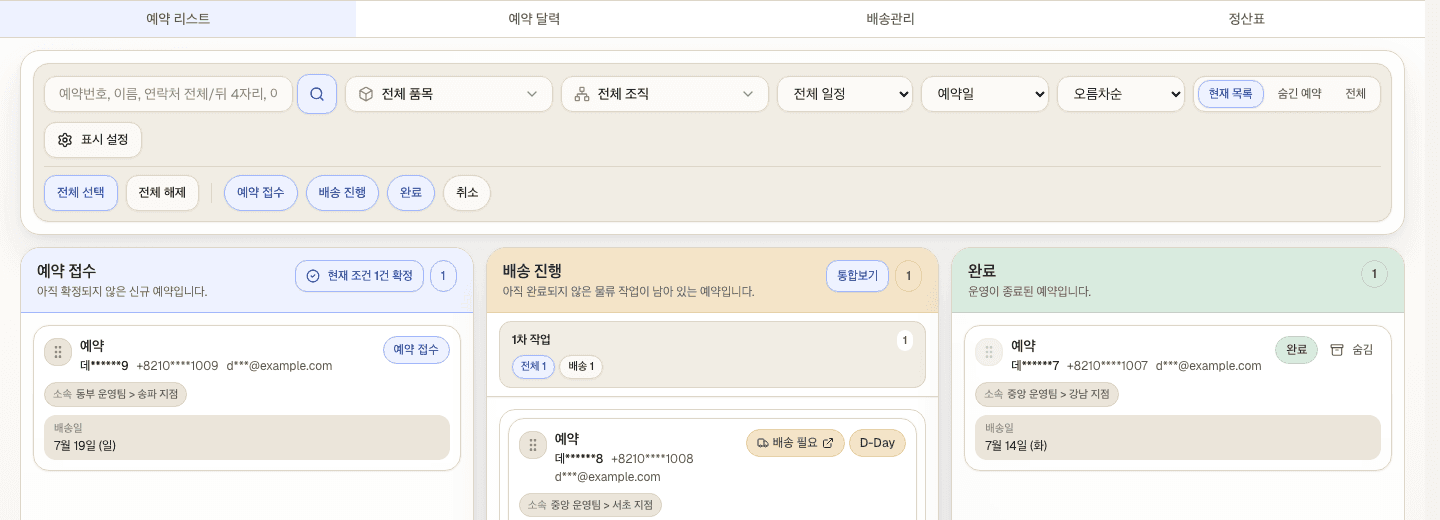1440x520 pixels.
Task: Click drag handle of 데******7 card
Action: [989, 352]
